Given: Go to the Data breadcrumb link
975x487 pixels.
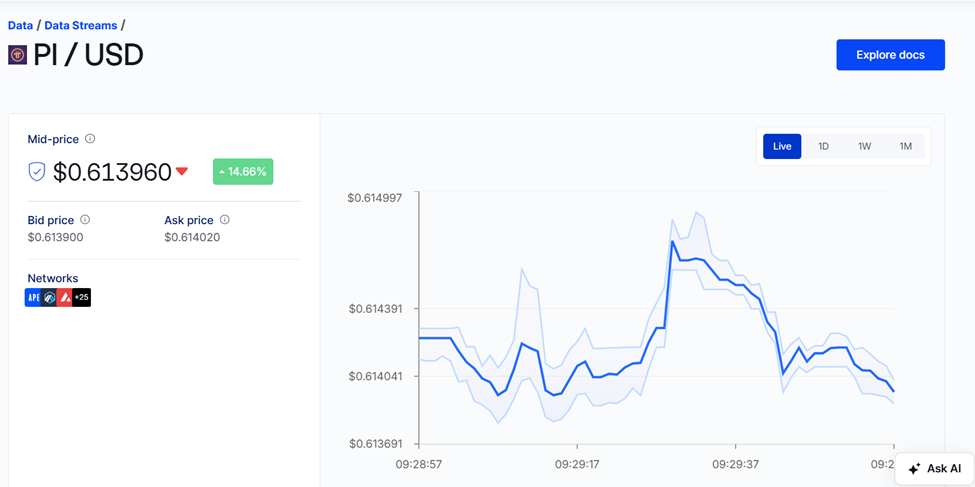Looking at the screenshot, I should pyautogui.click(x=20, y=25).
